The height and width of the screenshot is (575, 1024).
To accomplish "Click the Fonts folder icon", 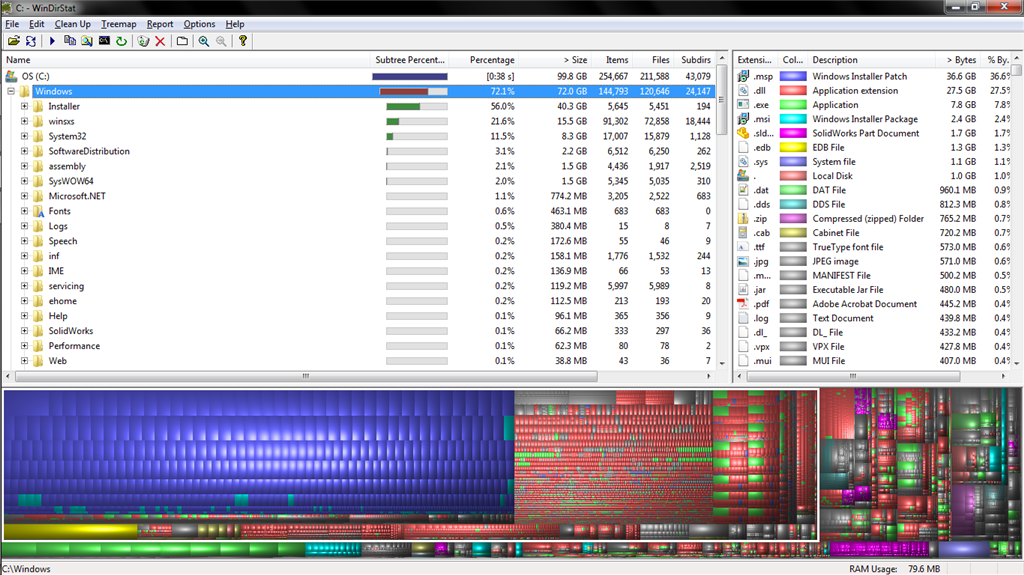I will 39,211.
